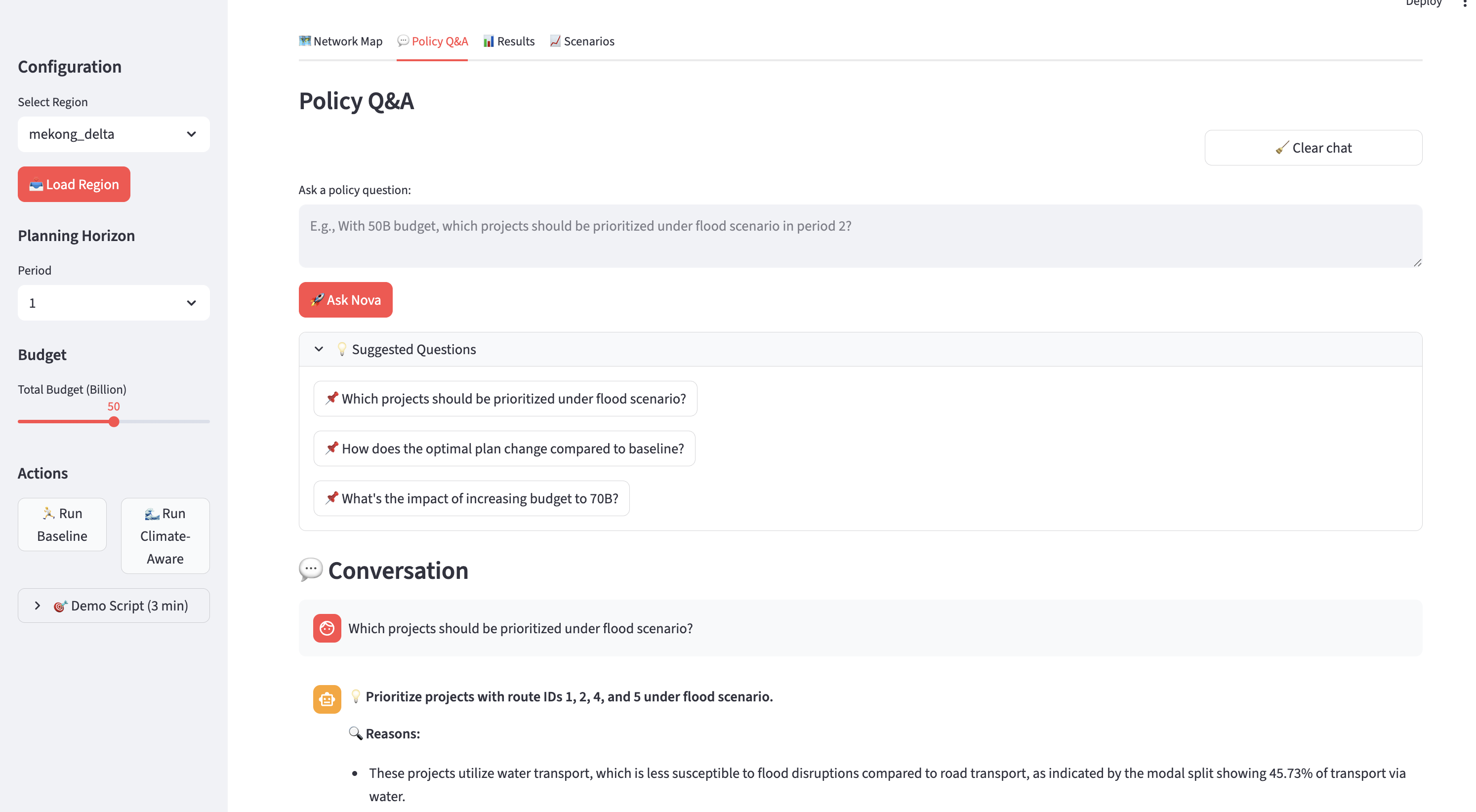Focus the policy question text area
The image size is (1476, 812).
860,236
